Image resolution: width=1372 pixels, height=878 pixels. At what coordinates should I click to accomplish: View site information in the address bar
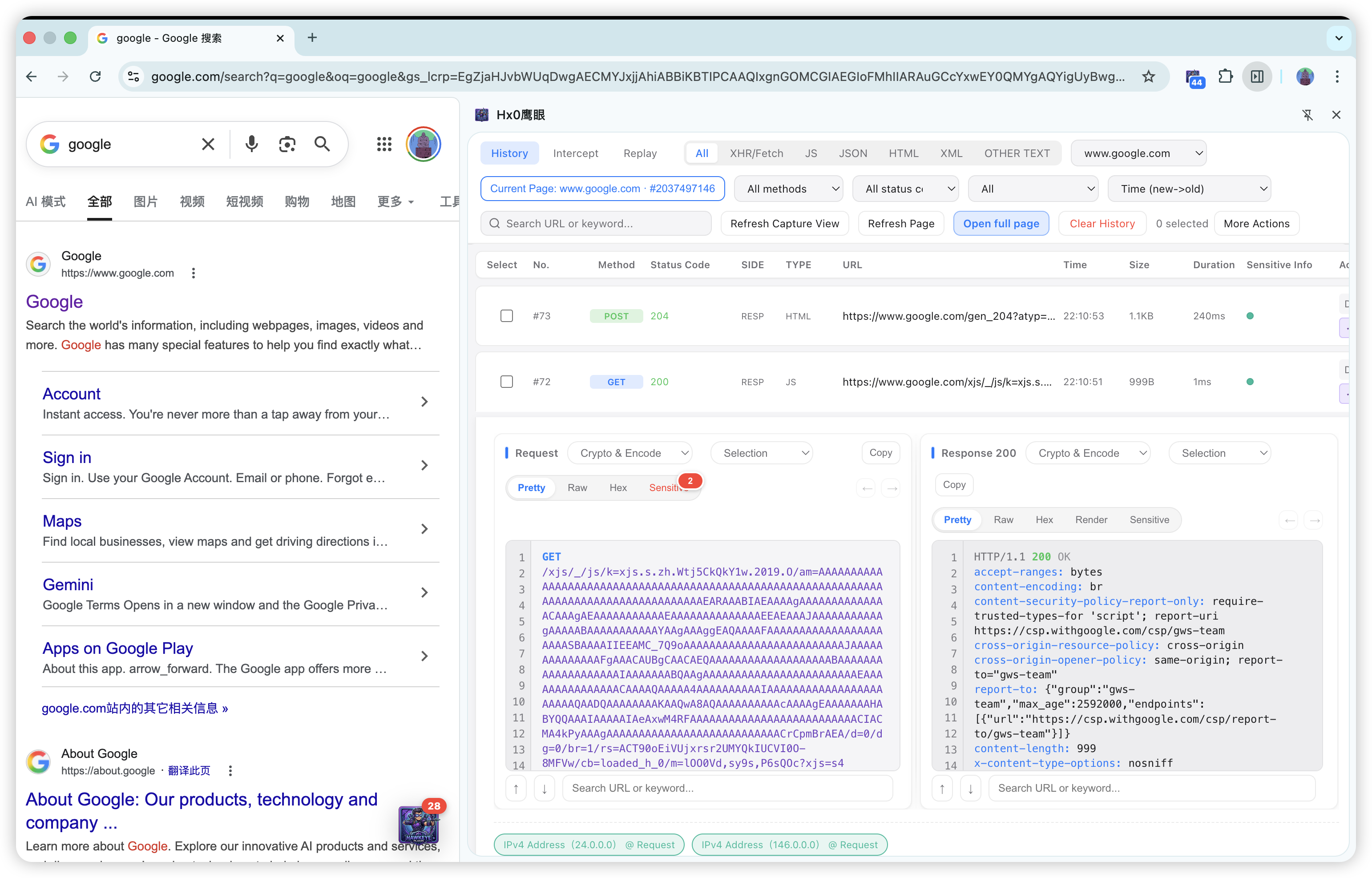[x=133, y=77]
